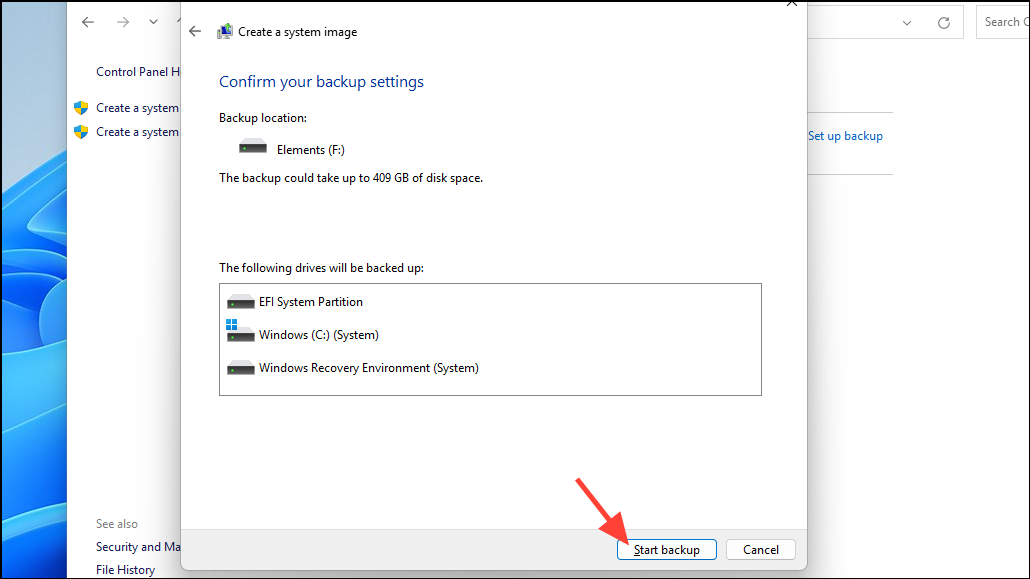Click the back arrow in the backup dialog
1030x579 pixels.
195,31
